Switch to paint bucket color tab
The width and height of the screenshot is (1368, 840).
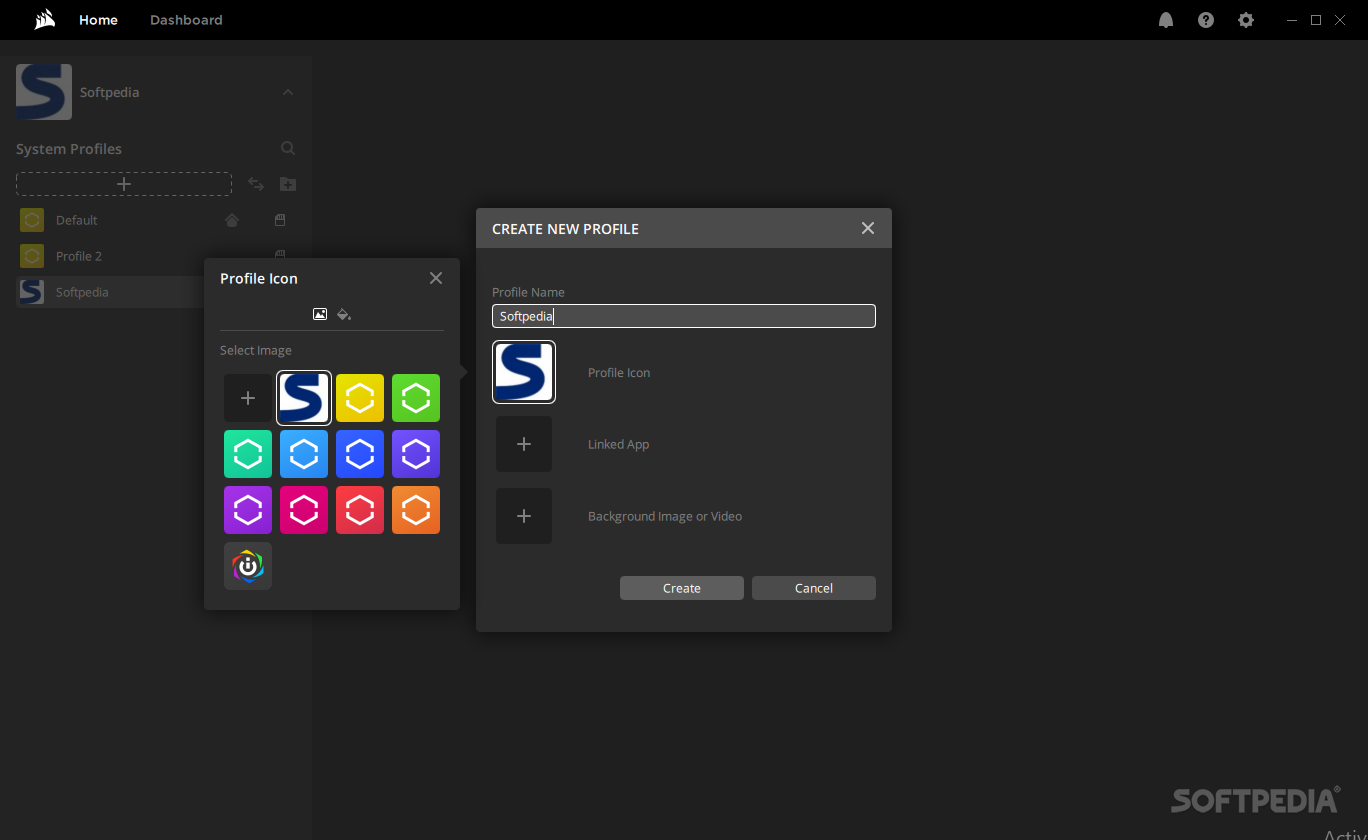344,314
